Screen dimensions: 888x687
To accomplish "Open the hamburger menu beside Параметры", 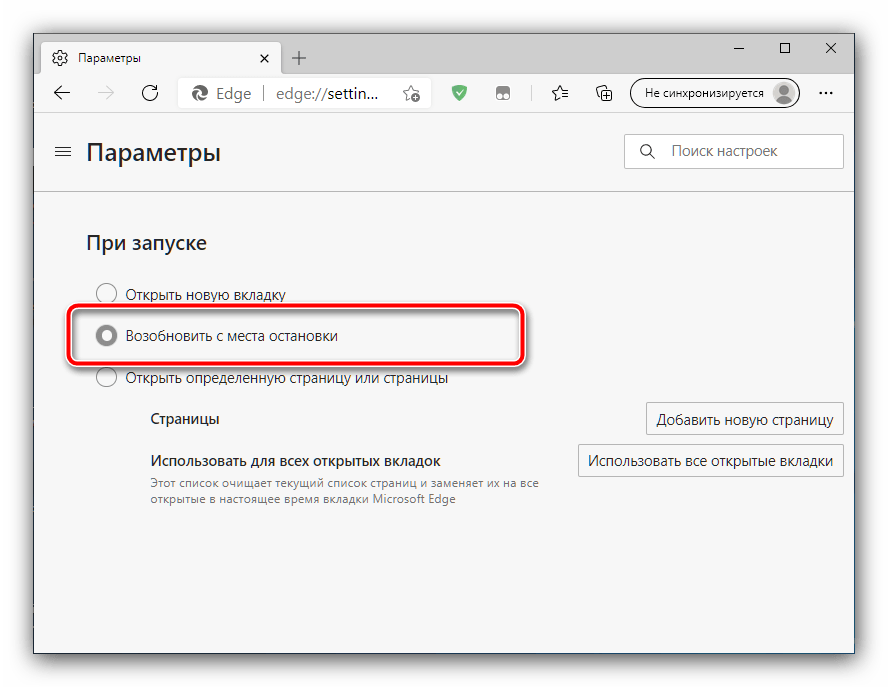I will pyautogui.click(x=63, y=152).
